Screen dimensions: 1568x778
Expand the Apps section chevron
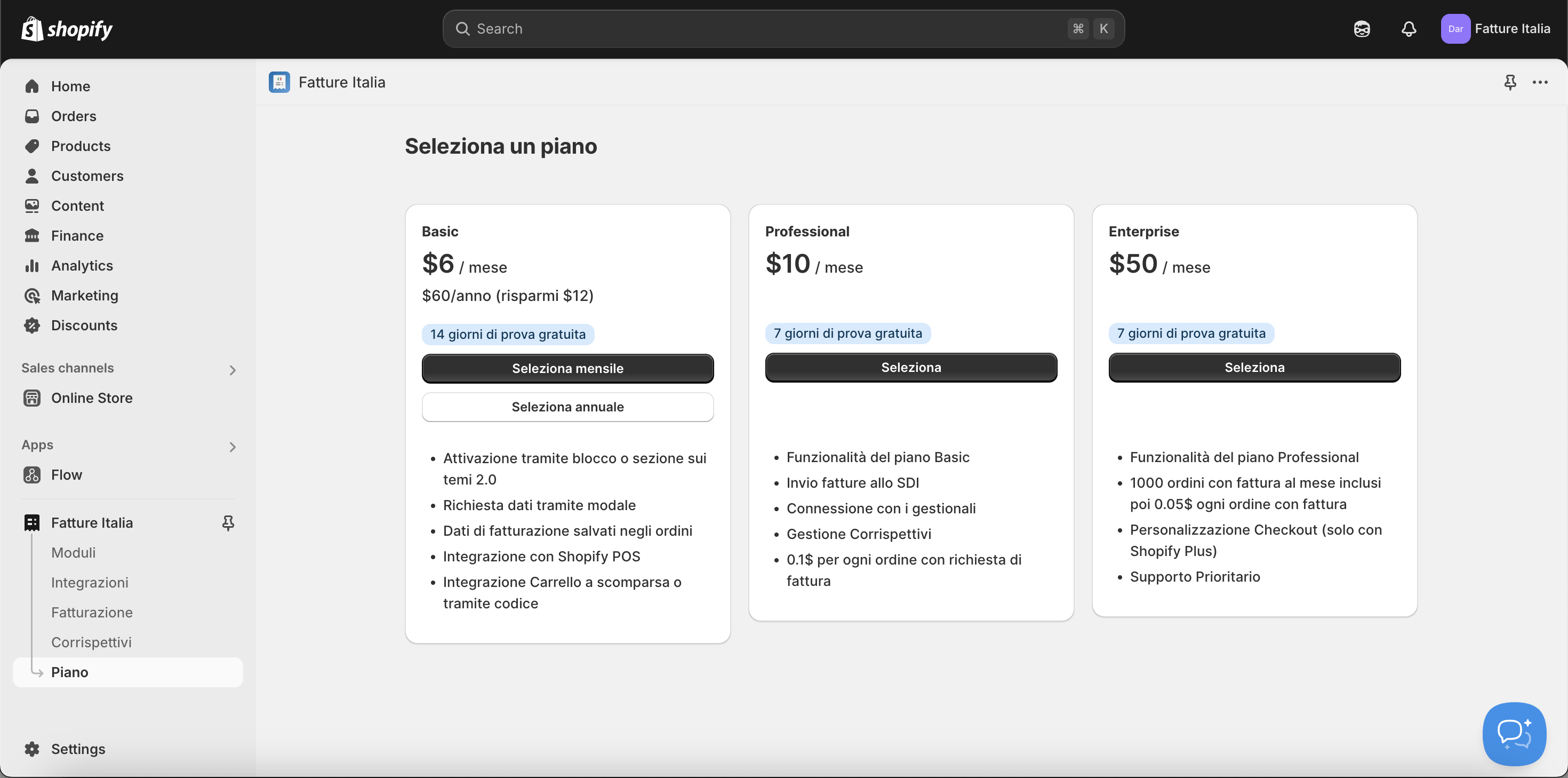click(x=232, y=447)
